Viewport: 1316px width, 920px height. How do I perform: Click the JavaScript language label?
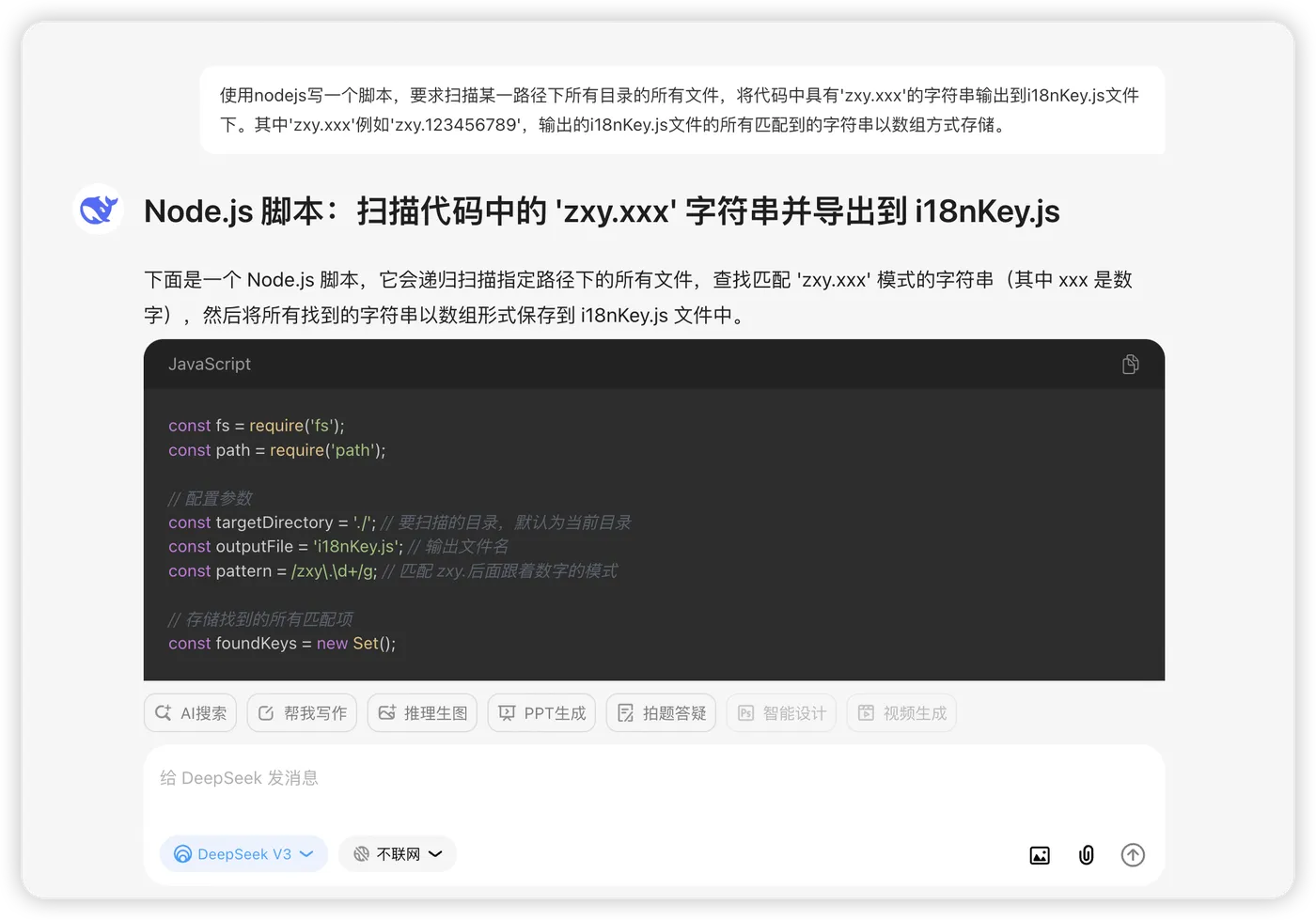coord(210,365)
